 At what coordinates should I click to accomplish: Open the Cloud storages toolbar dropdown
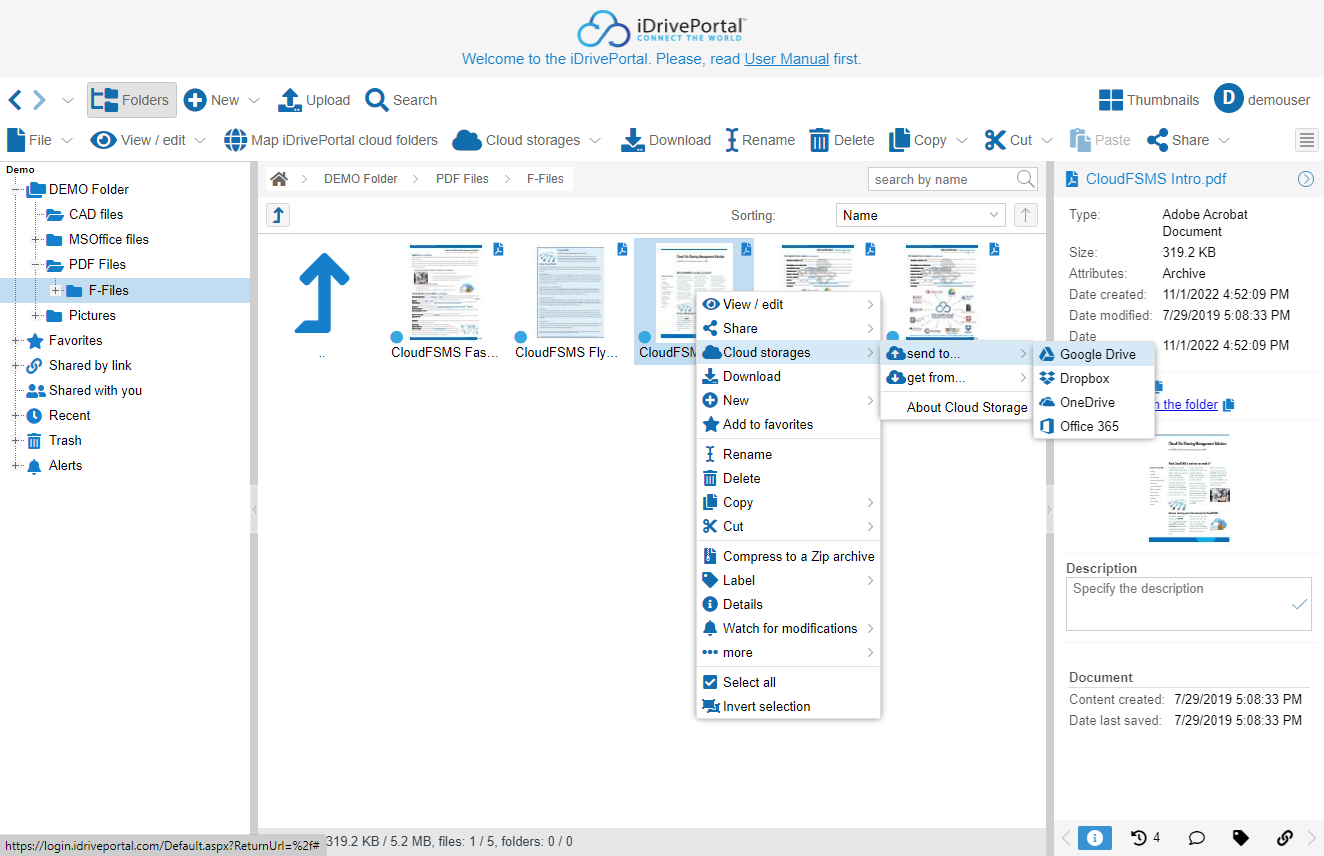tap(527, 140)
